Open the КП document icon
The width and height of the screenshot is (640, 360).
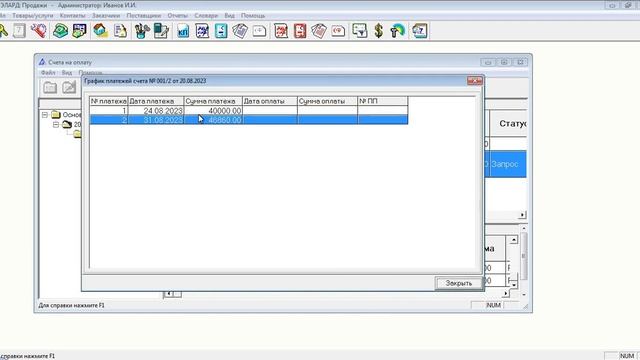pos(183,31)
